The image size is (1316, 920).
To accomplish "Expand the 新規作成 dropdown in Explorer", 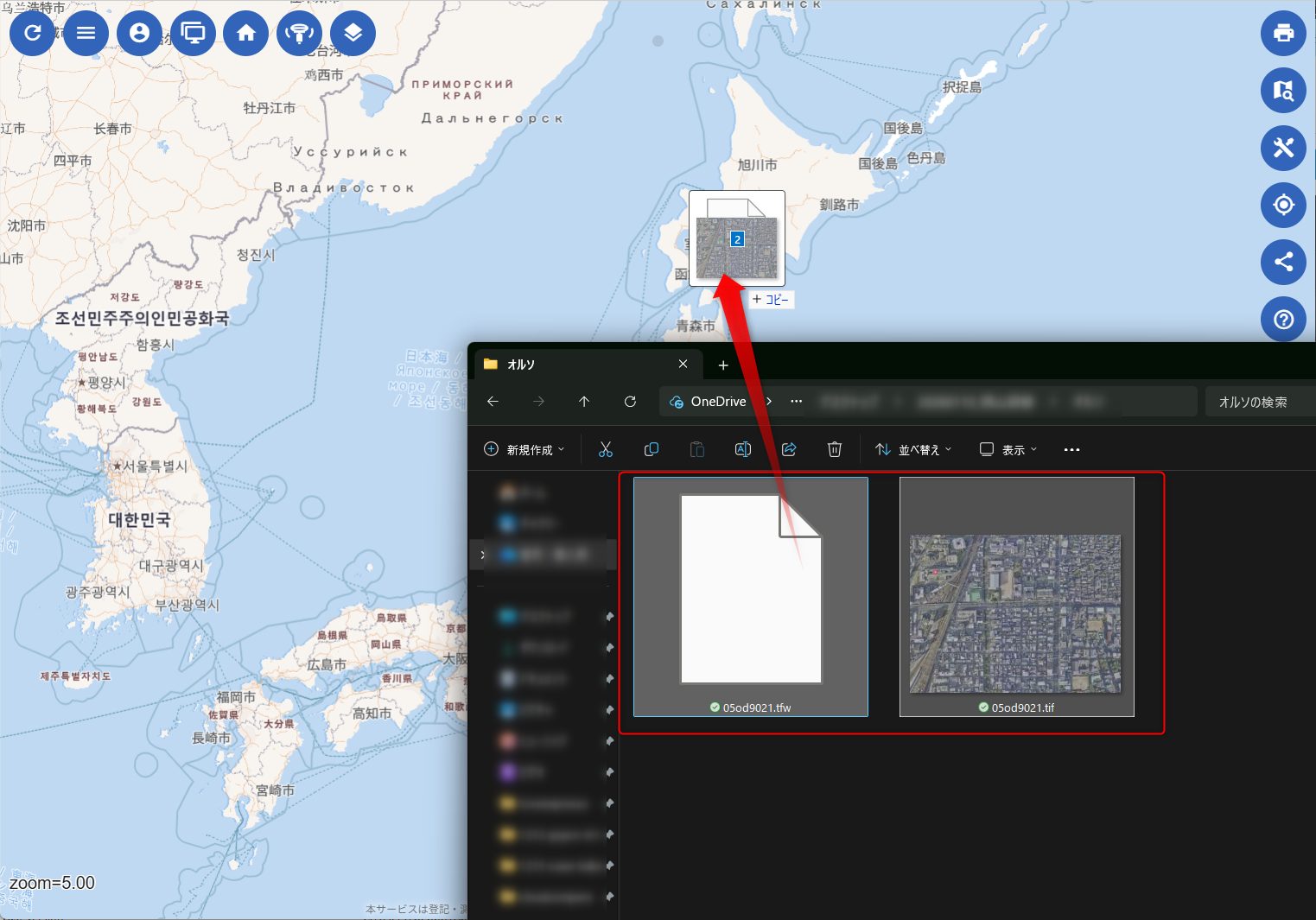I will pos(524,450).
